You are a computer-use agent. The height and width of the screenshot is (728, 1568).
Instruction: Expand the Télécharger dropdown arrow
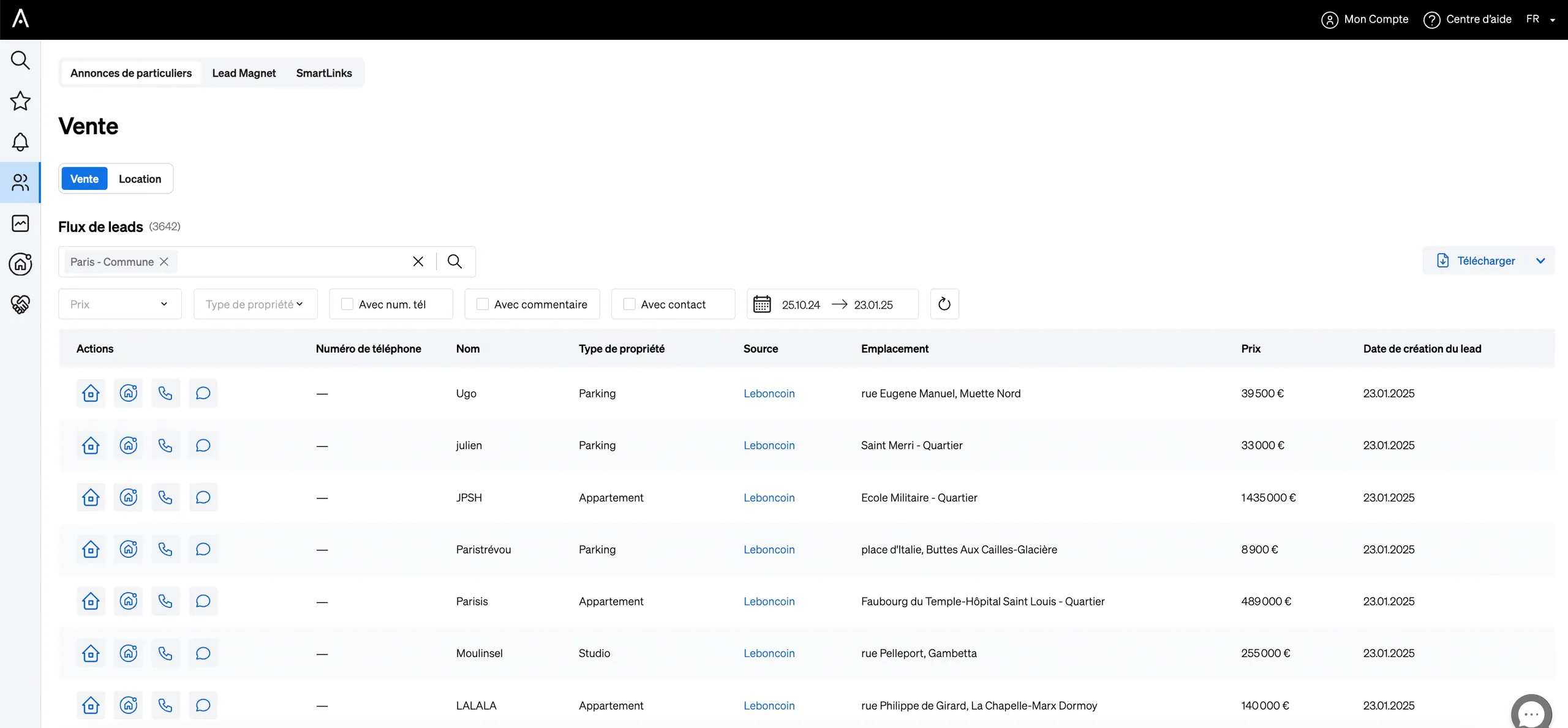pyautogui.click(x=1540, y=261)
